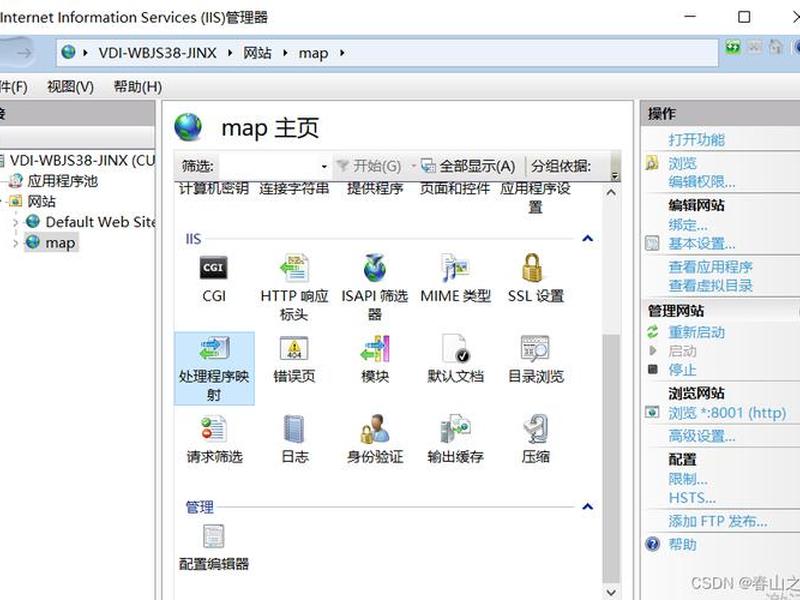Click the green refresh icon in address bar
800x600 pixels.
click(x=733, y=48)
